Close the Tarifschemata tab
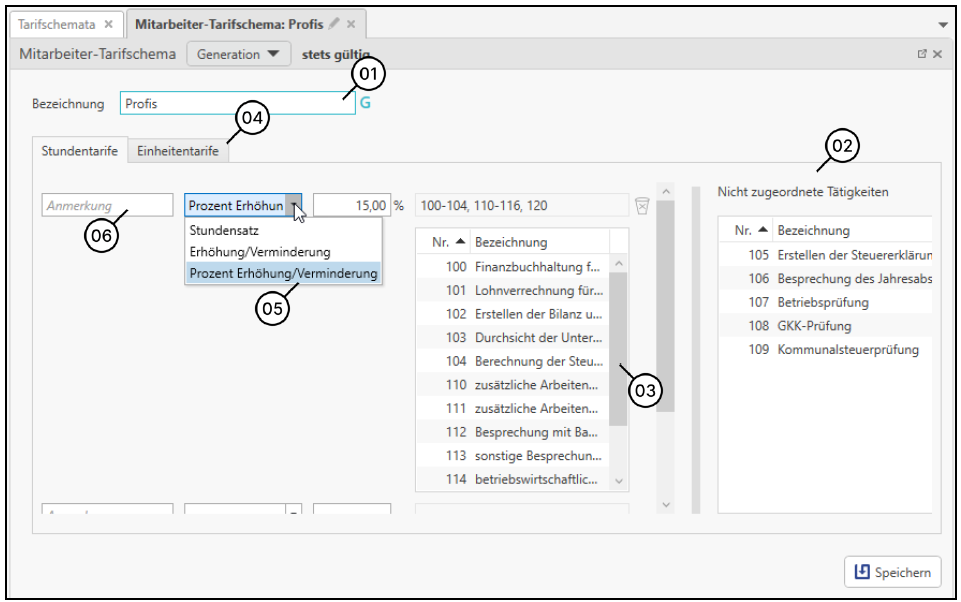961x602 pixels. click(x=109, y=23)
